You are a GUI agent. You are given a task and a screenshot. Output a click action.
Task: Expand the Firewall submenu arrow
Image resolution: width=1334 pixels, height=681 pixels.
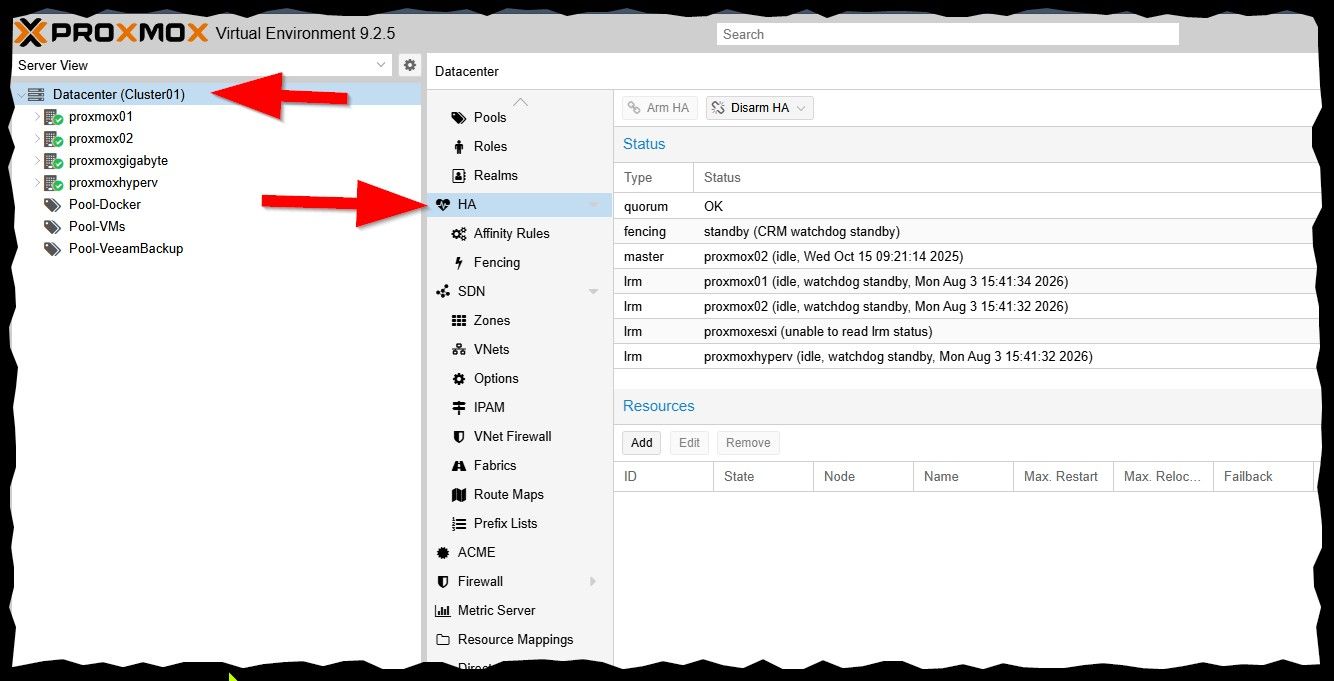594,582
